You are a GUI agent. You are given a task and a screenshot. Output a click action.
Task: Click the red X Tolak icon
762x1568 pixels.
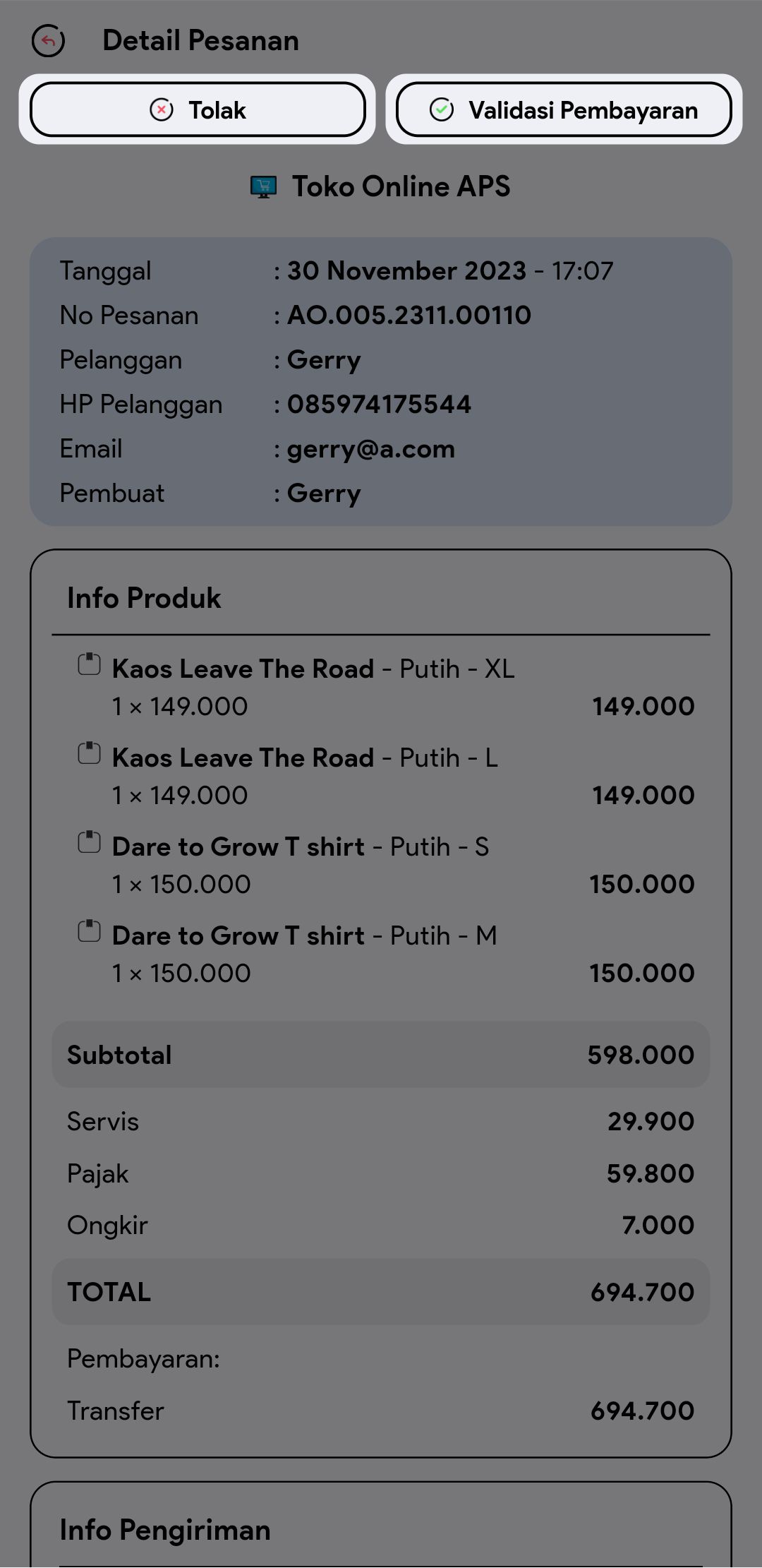click(162, 110)
